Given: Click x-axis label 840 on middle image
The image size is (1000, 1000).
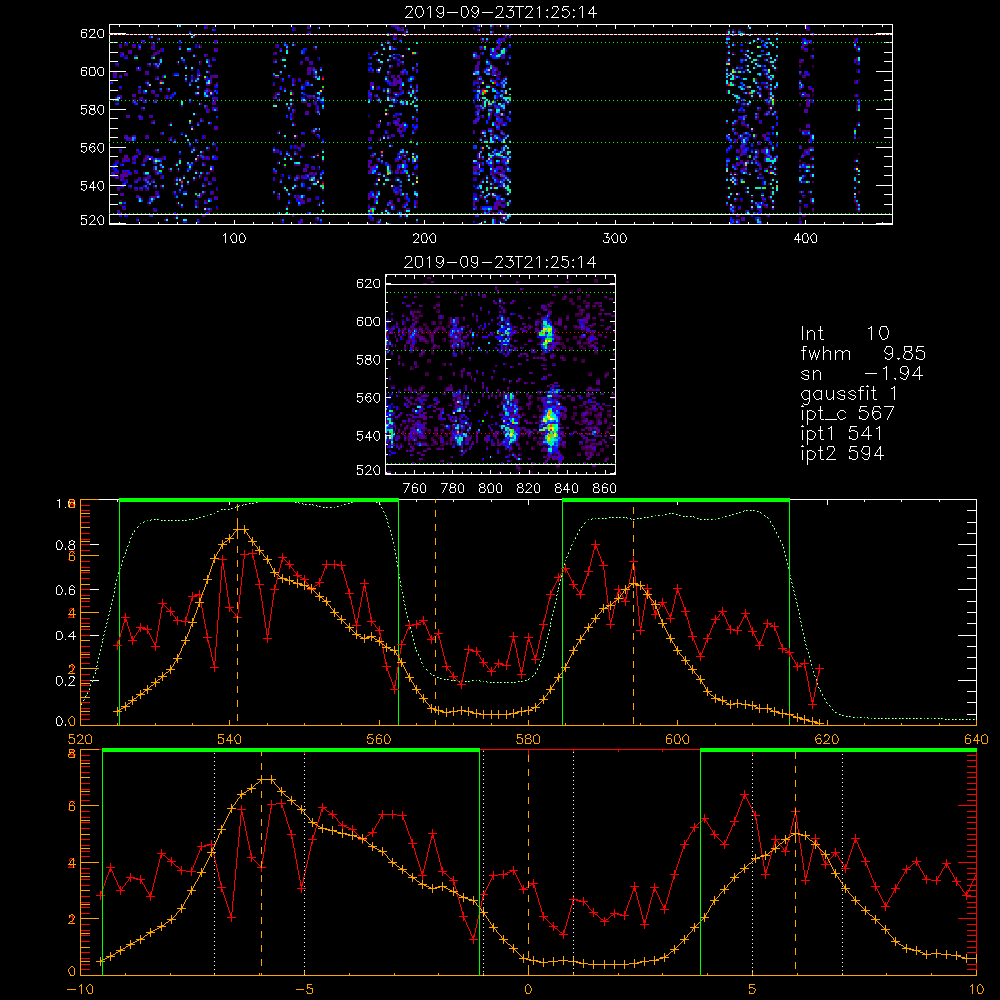Looking at the screenshot, I should (x=566, y=489).
